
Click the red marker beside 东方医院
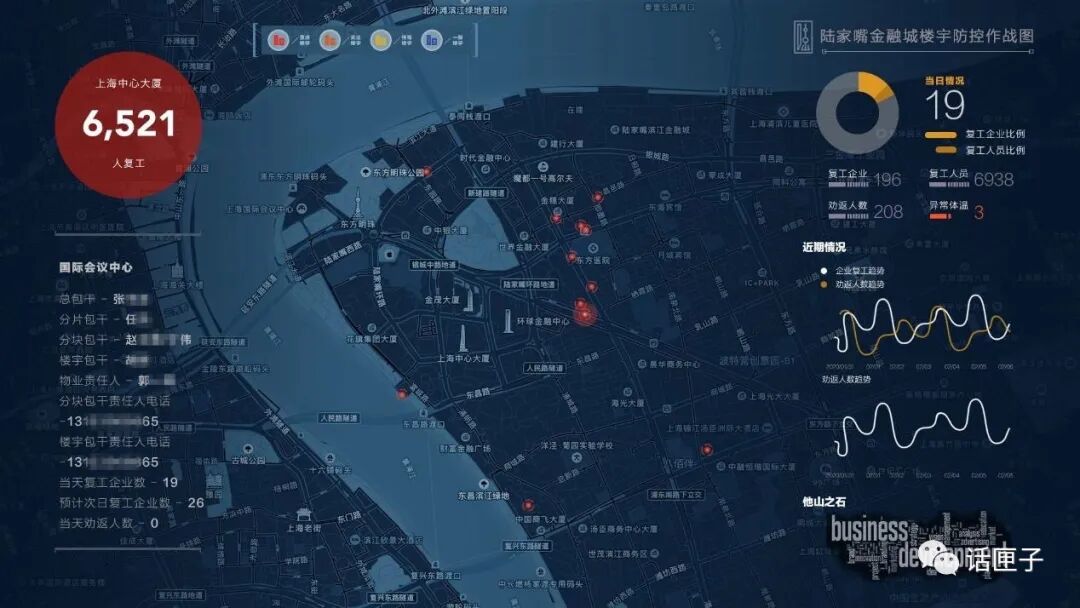pos(571,257)
